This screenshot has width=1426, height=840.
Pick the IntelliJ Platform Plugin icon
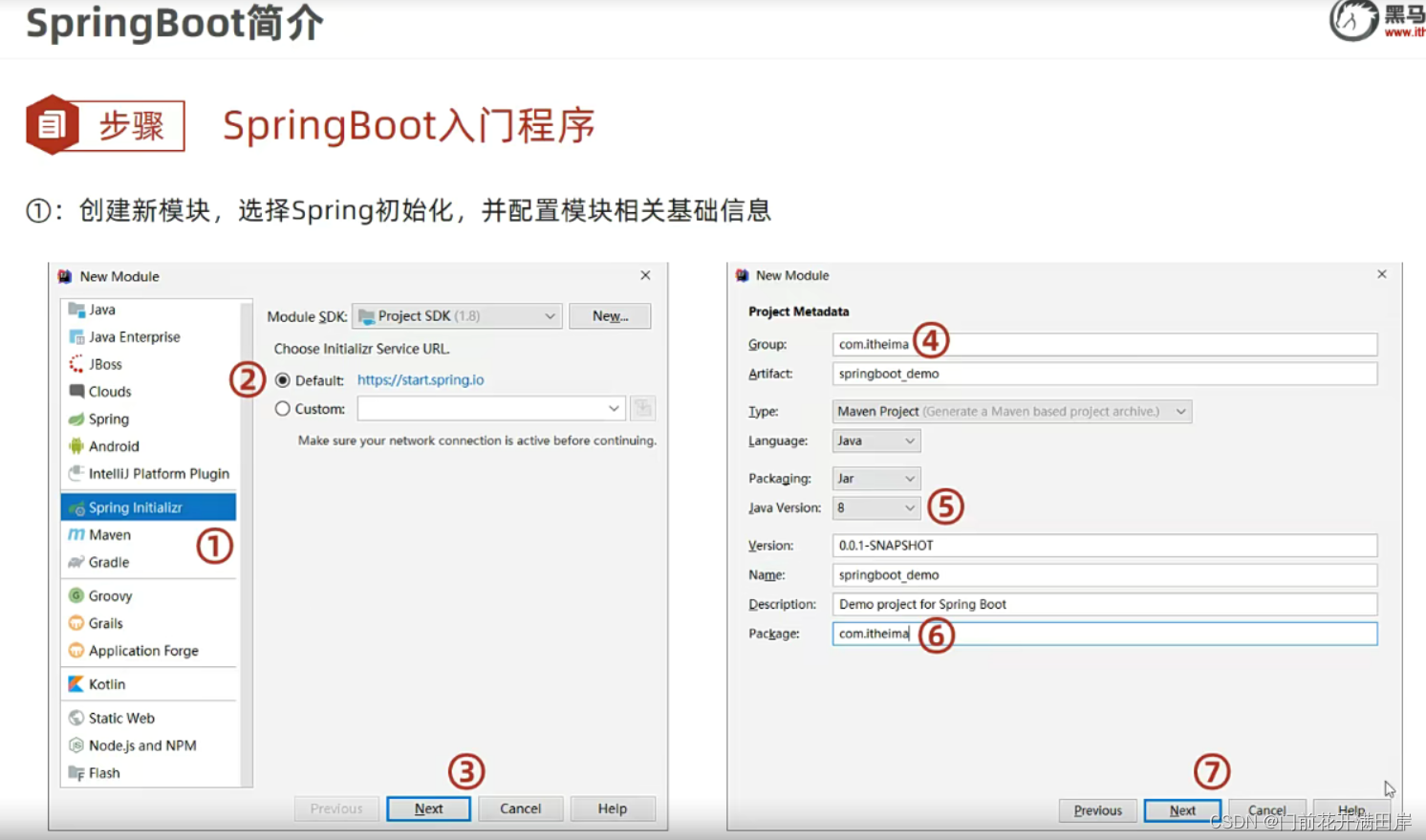pos(76,473)
